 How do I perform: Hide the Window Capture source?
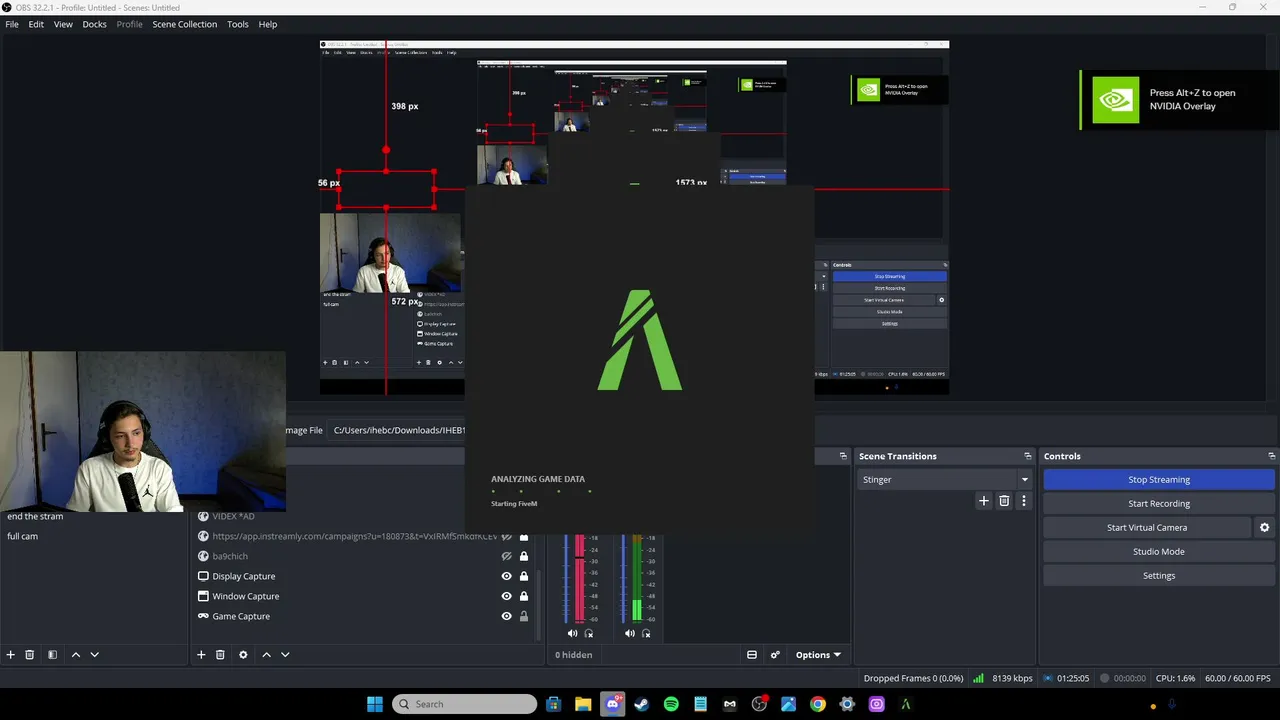[506, 596]
